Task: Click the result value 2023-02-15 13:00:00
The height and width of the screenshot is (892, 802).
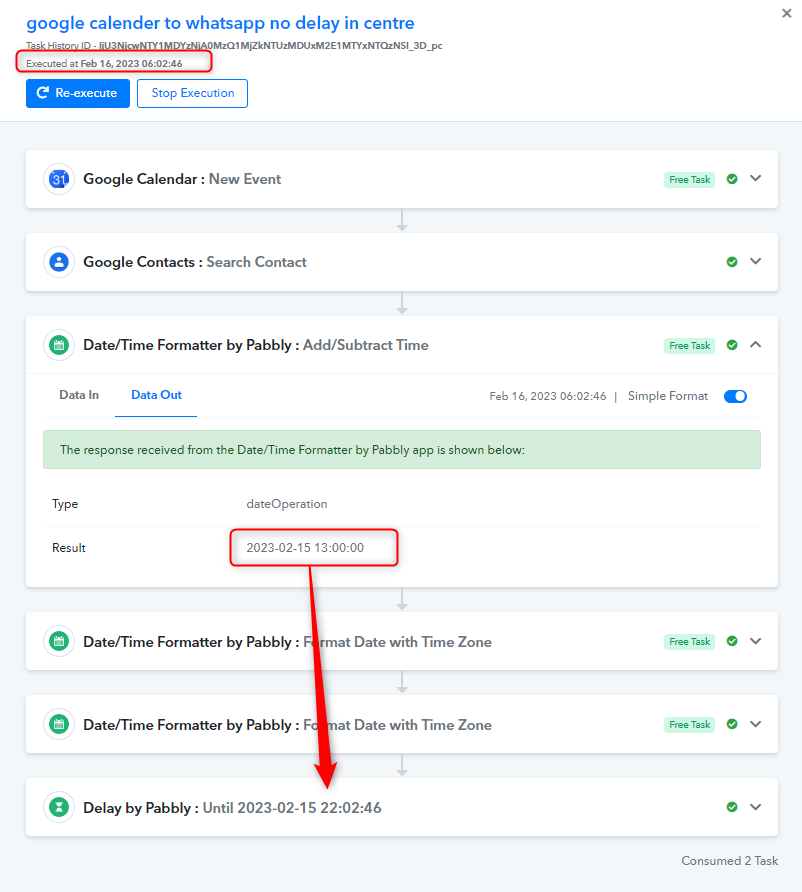Action: tap(305, 548)
